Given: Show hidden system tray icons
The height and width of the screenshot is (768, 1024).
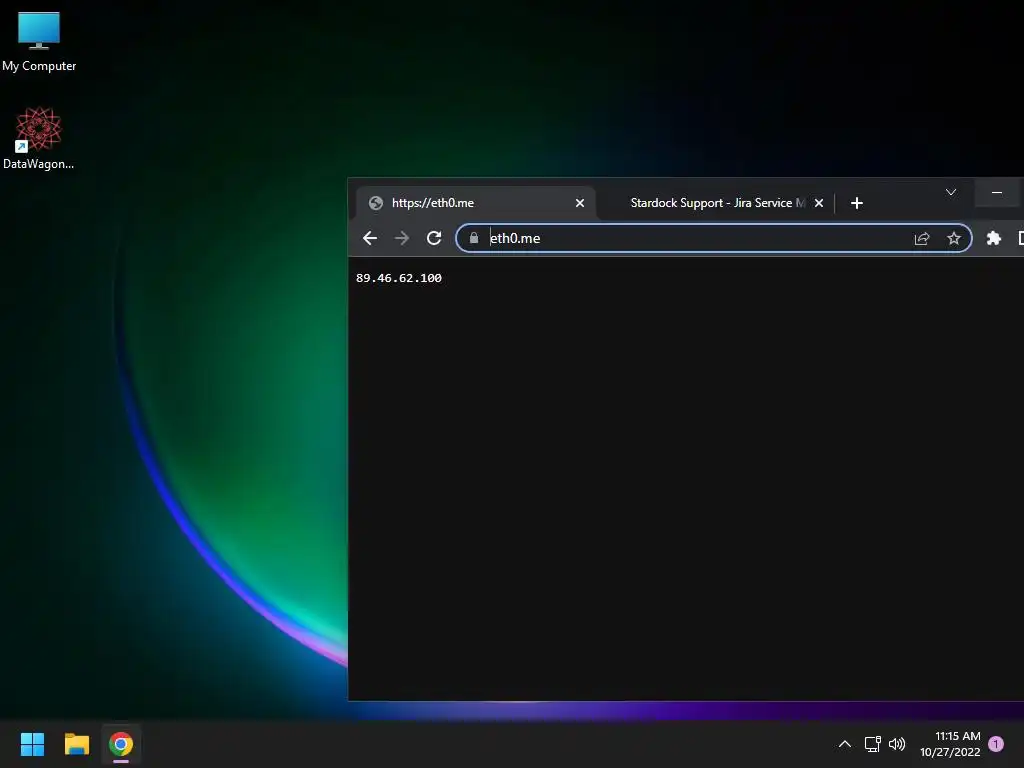Looking at the screenshot, I should pyautogui.click(x=844, y=744).
